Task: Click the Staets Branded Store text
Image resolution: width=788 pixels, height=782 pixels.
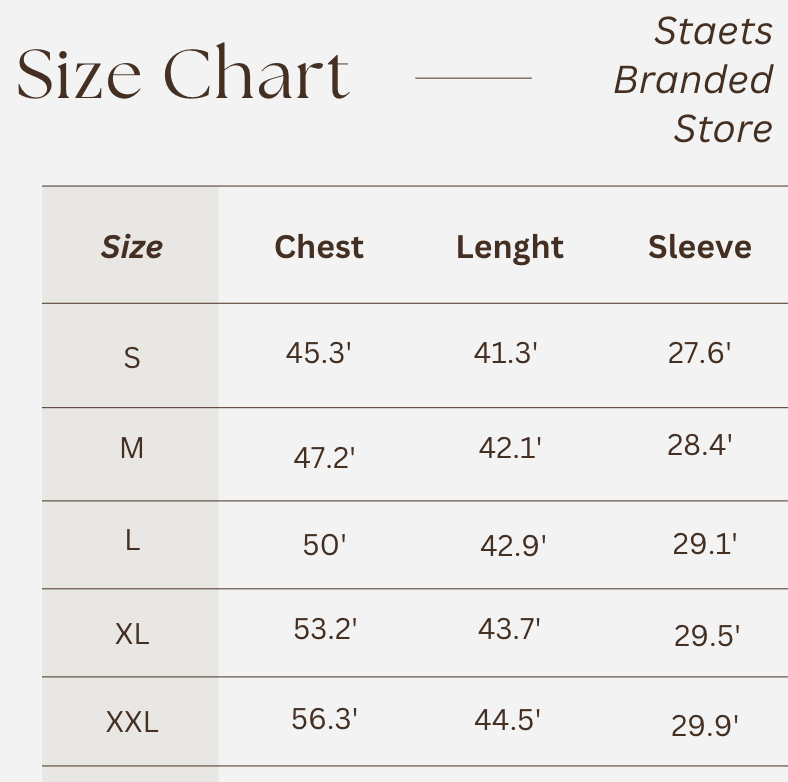Action: tap(694, 80)
